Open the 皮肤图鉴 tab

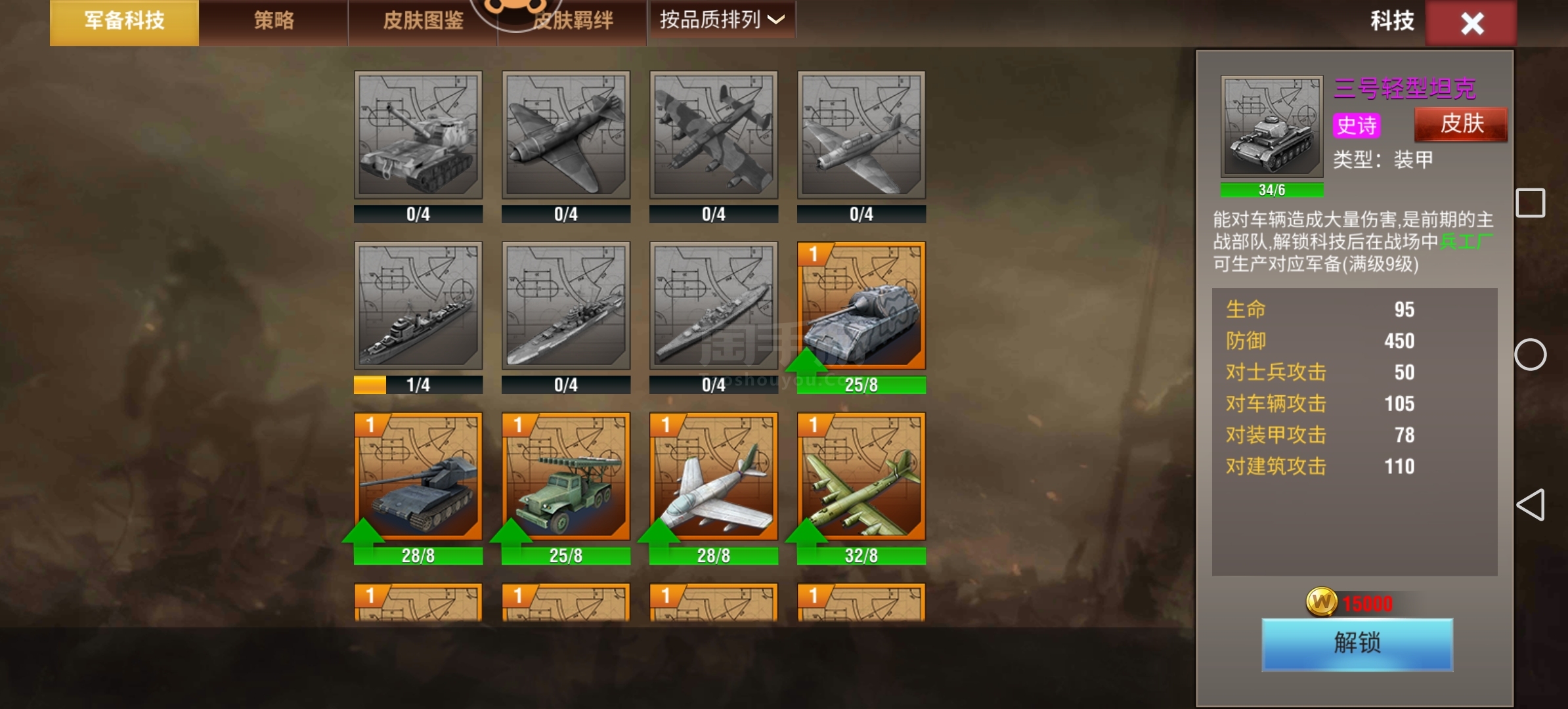click(423, 22)
